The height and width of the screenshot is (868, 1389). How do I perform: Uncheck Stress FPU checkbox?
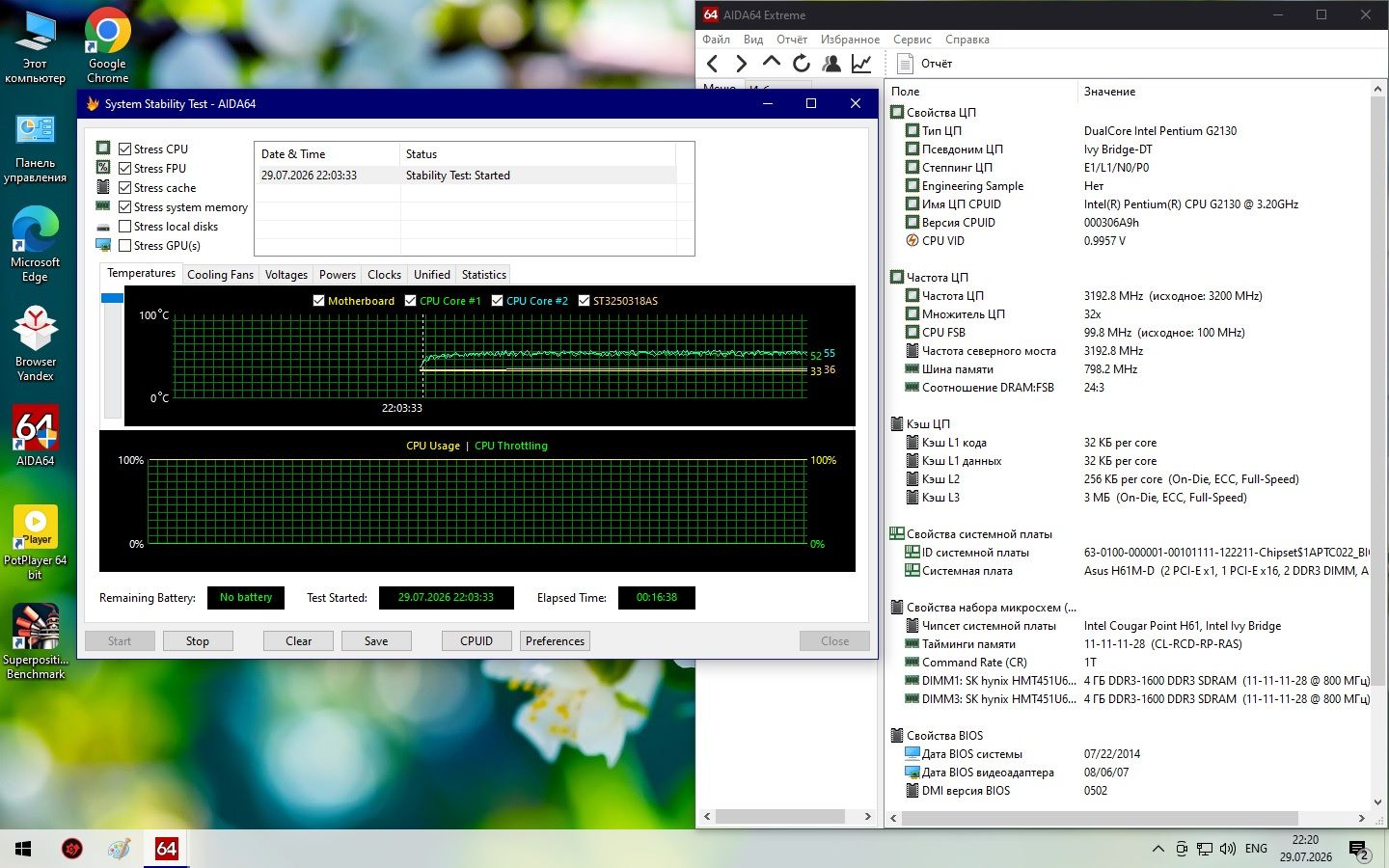124,168
